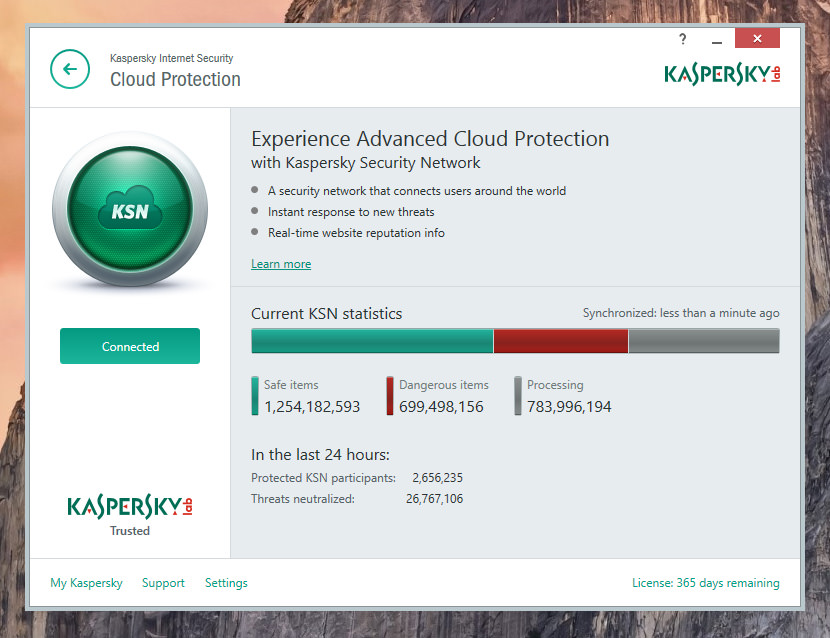Check the License 365 days remaining link

[x=705, y=583]
